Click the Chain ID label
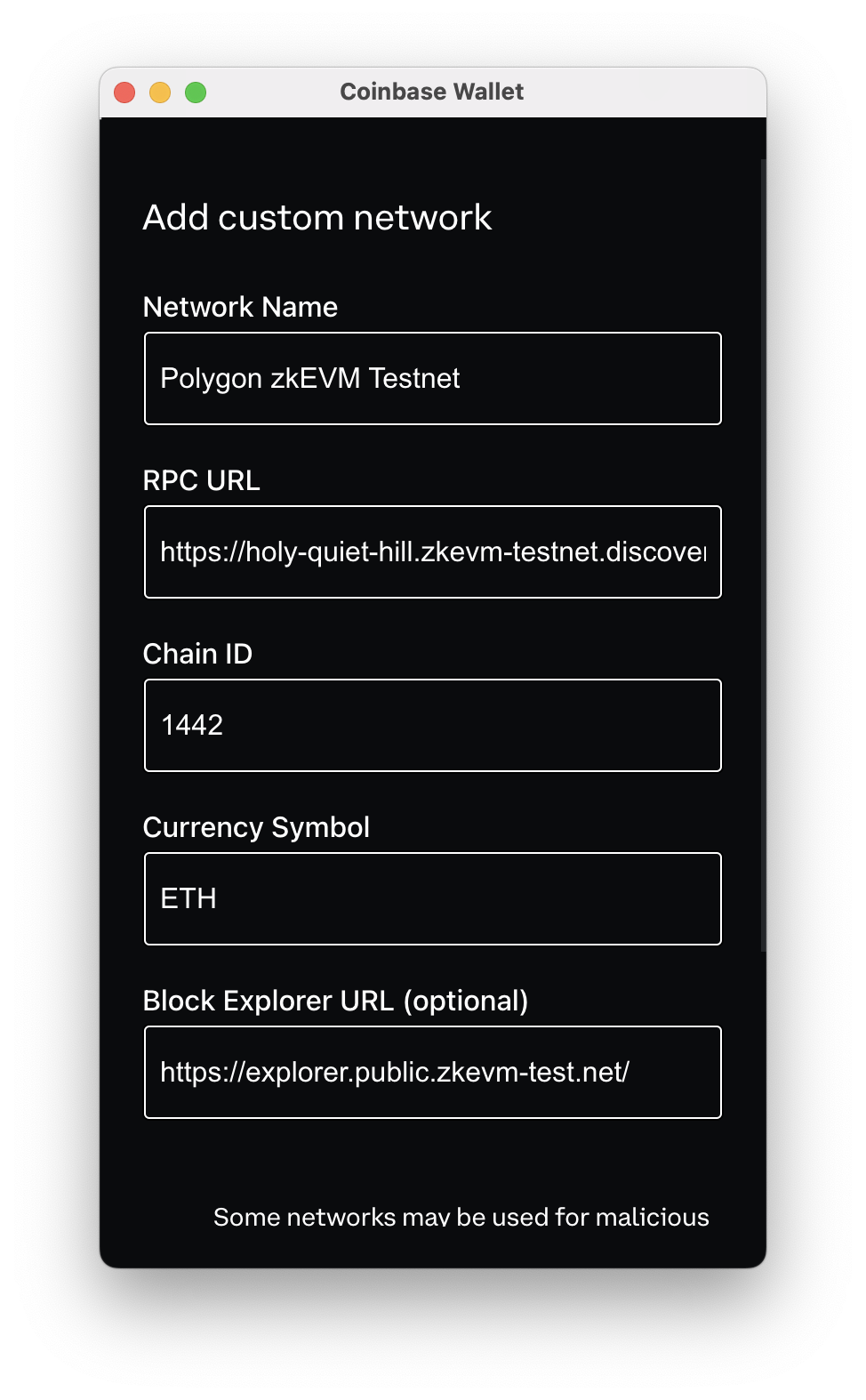 point(197,654)
